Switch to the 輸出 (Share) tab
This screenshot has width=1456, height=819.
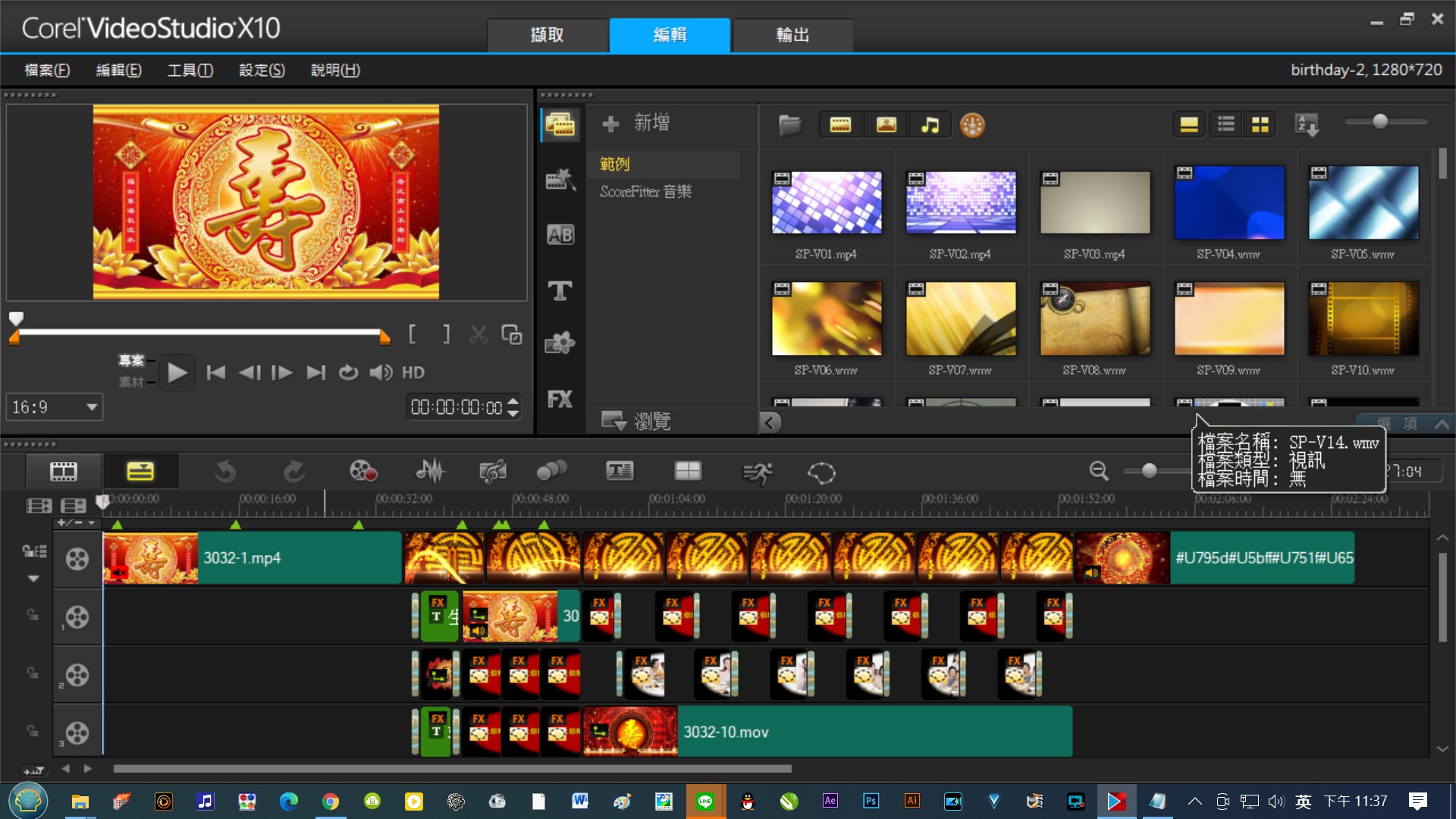pyautogui.click(x=792, y=35)
